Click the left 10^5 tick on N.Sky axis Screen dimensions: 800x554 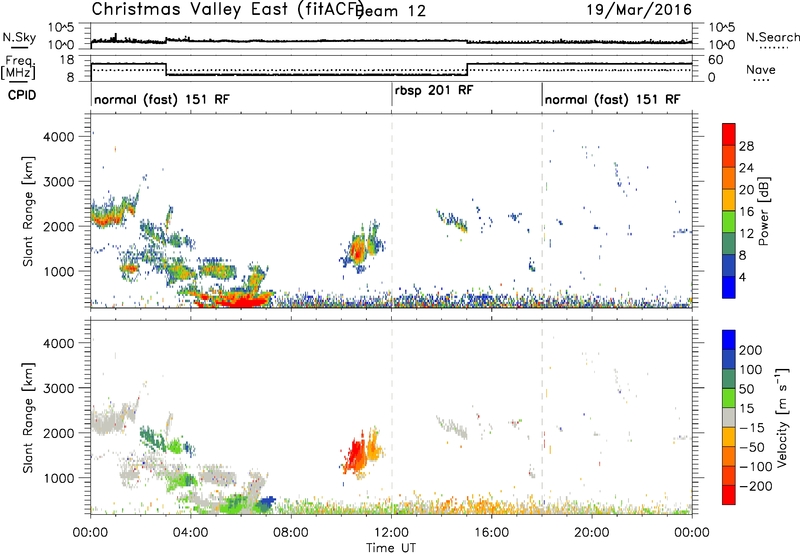point(61,28)
